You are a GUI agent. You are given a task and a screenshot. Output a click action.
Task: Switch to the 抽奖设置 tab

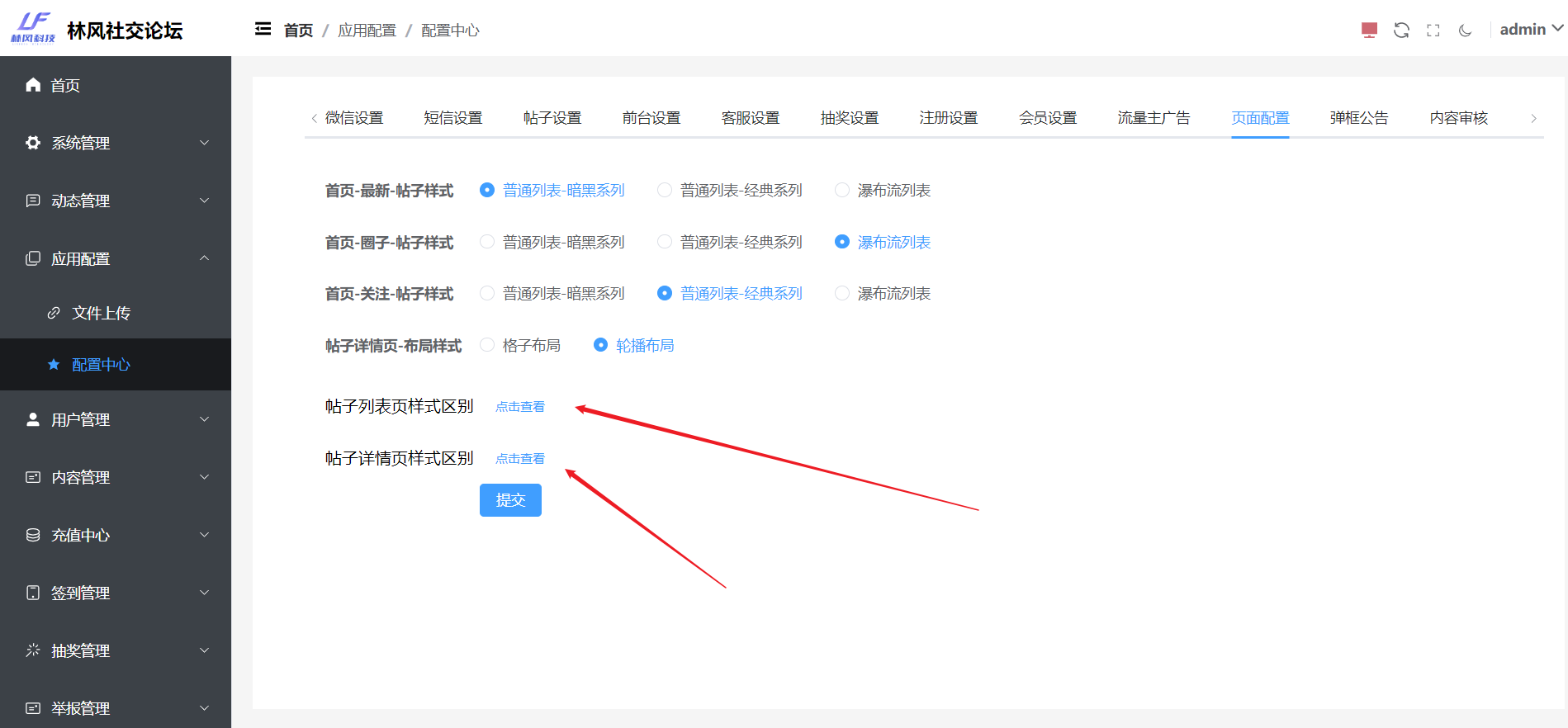[x=850, y=118]
